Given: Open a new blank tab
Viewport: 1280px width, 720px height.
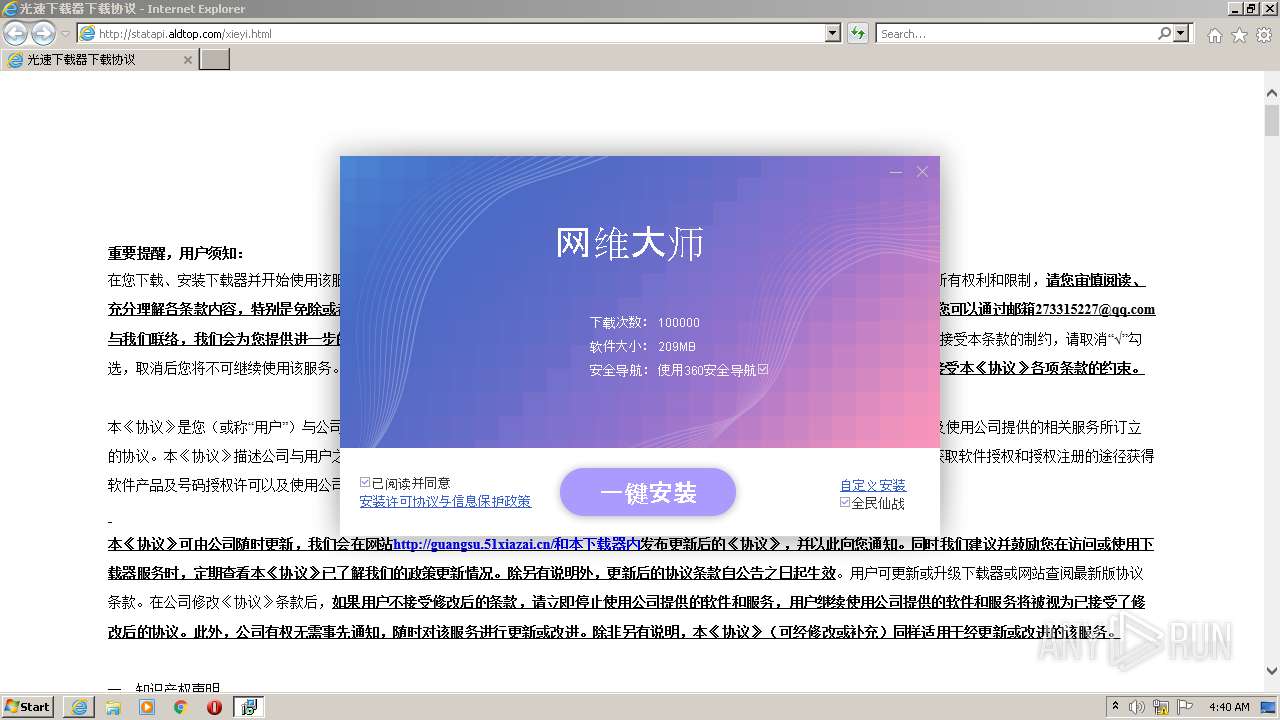Looking at the screenshot, I should click(x=215, y=60).
